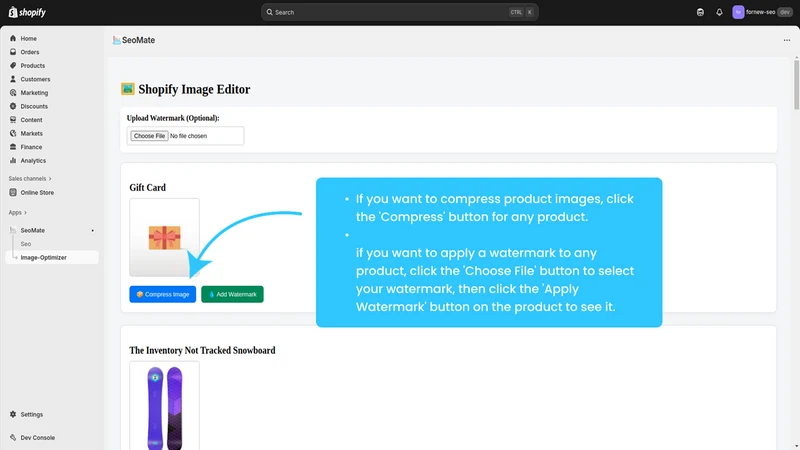Click the Orders inbox icon
This screenshot has width=800, height=450.
pos(13,52)
